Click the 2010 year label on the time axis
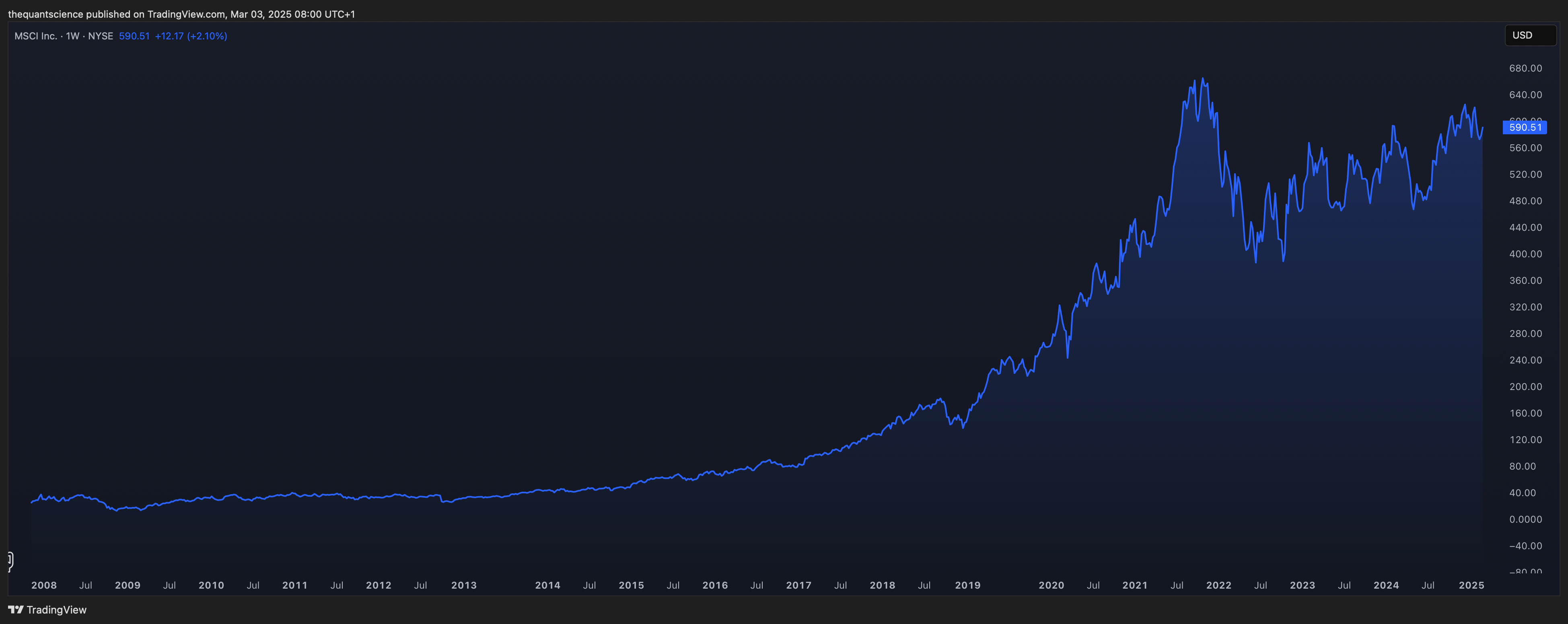This screenshot has width=1568, height=624. tap(211, 585)
